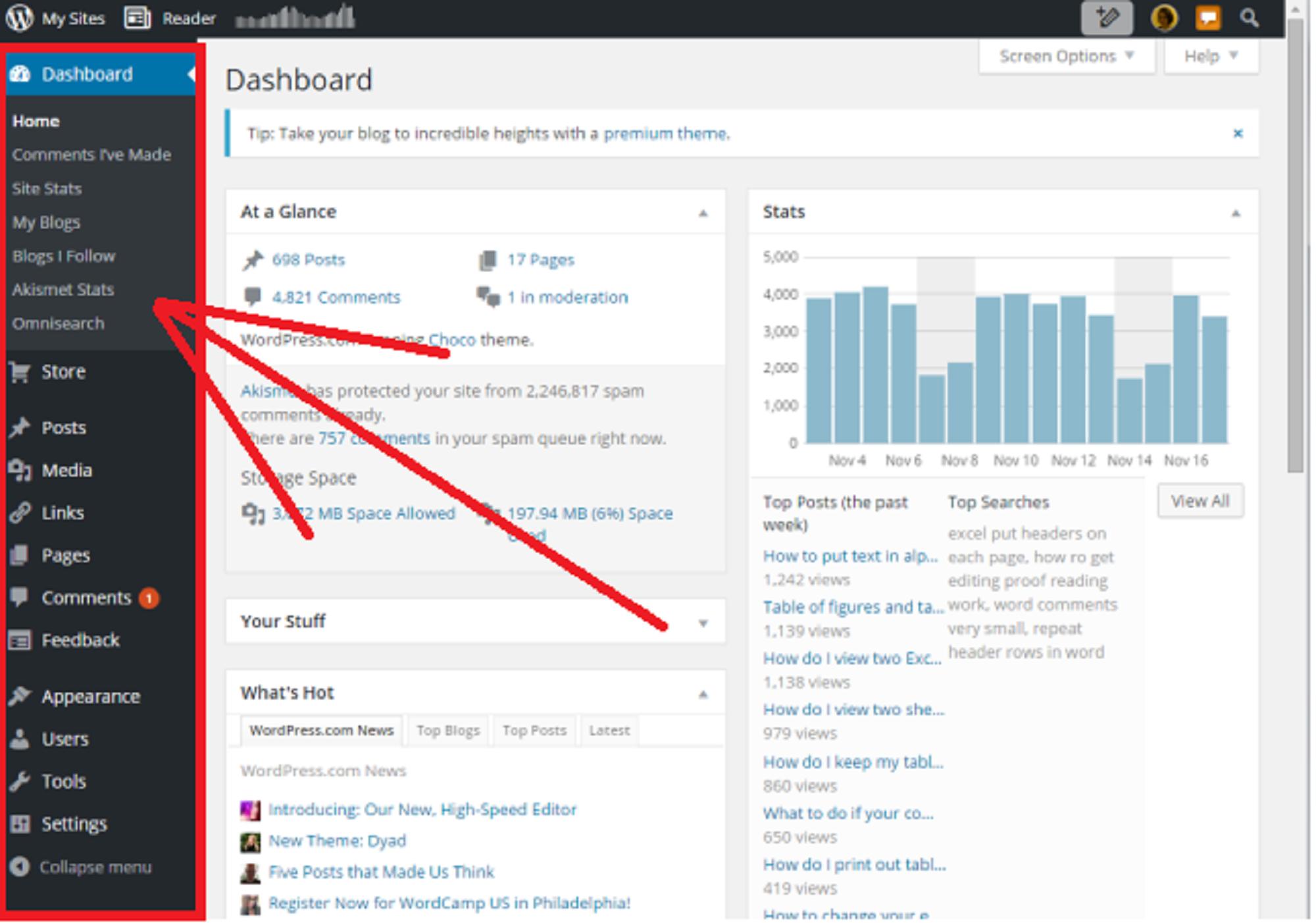The height and width of the screenshot is (923, 1316).
Task: Open the Help dropdown
Action: pos(1211,57)
